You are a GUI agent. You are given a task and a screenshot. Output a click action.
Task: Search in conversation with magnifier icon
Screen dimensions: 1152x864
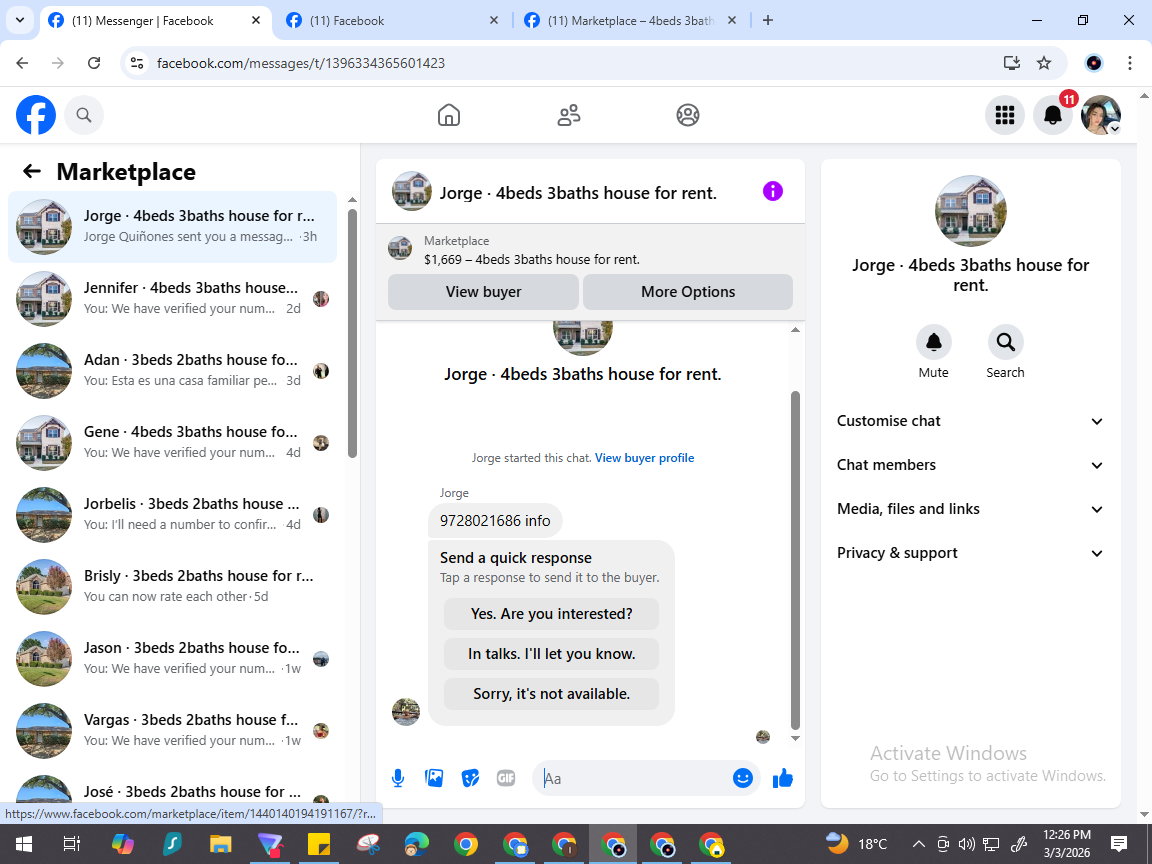(1006, 342)
